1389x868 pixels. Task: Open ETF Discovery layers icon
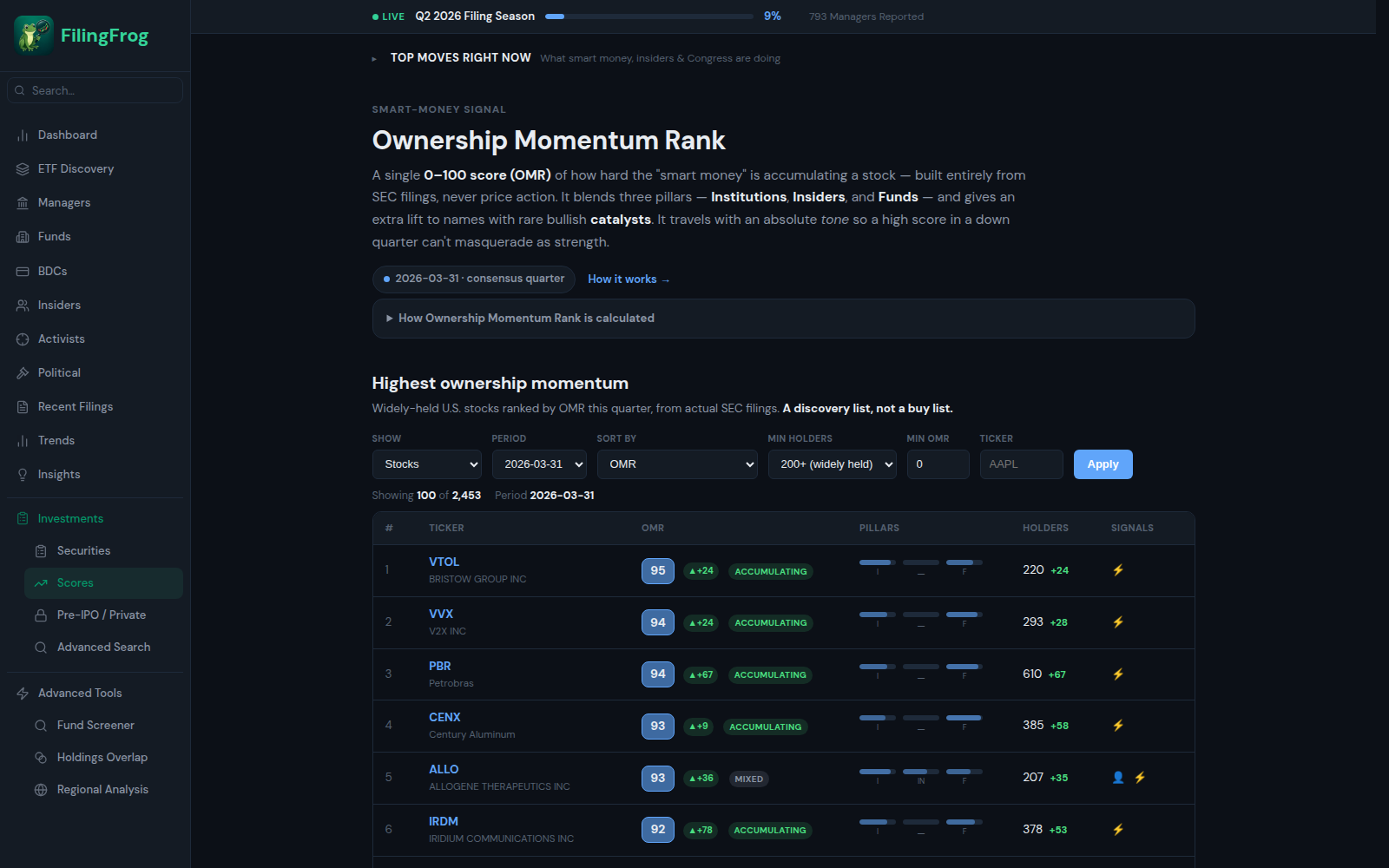[x=23, y=169]
